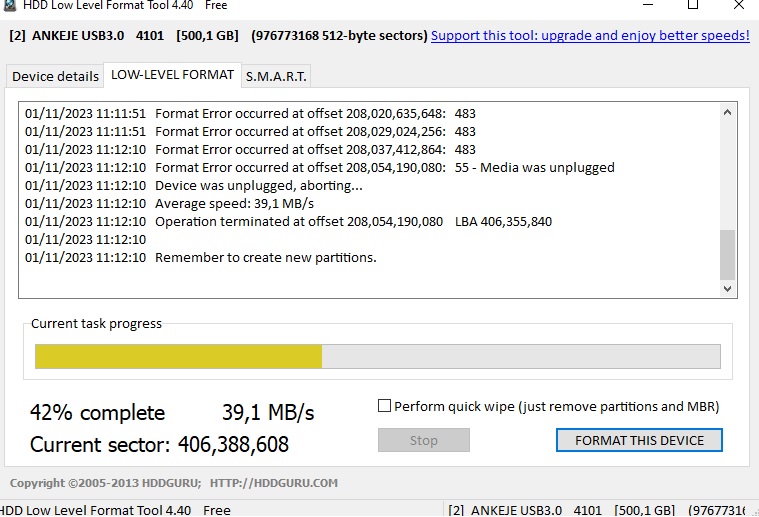
Task: Click the log scrollbar up arrow
Action: (x=728, y=113)
